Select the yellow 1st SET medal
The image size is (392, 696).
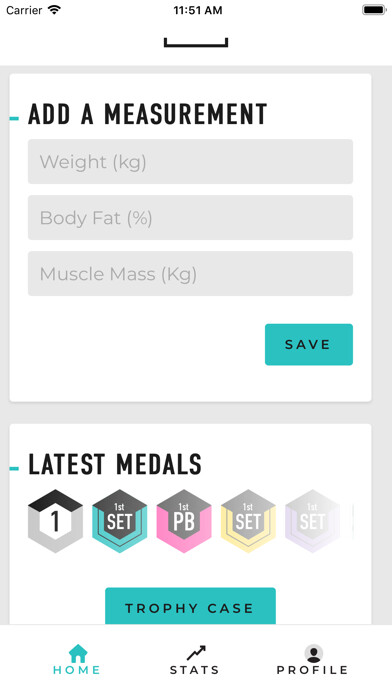pos(248,521)
